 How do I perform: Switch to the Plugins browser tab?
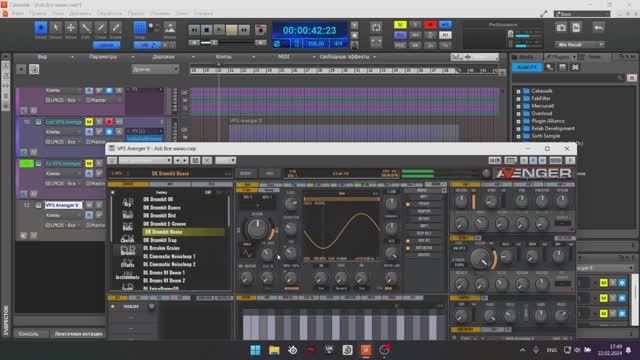pos(560,57)
